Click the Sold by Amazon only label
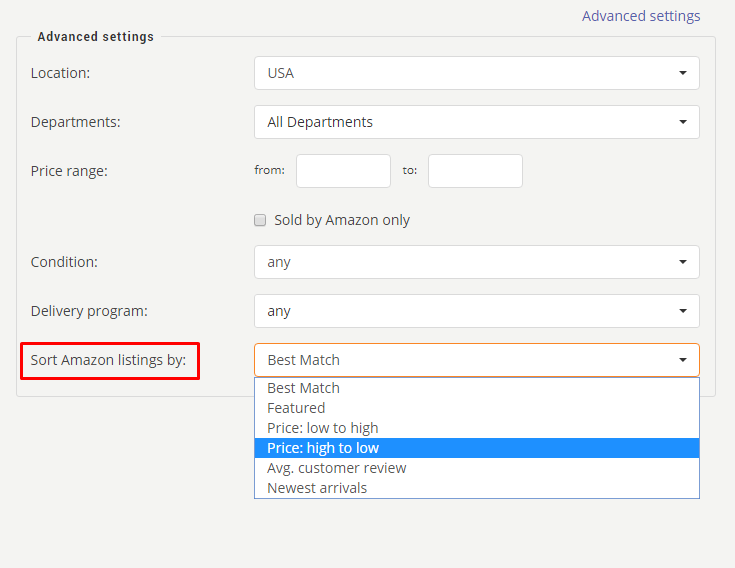This screenshot has width=735, height=568. click(342, 220)
